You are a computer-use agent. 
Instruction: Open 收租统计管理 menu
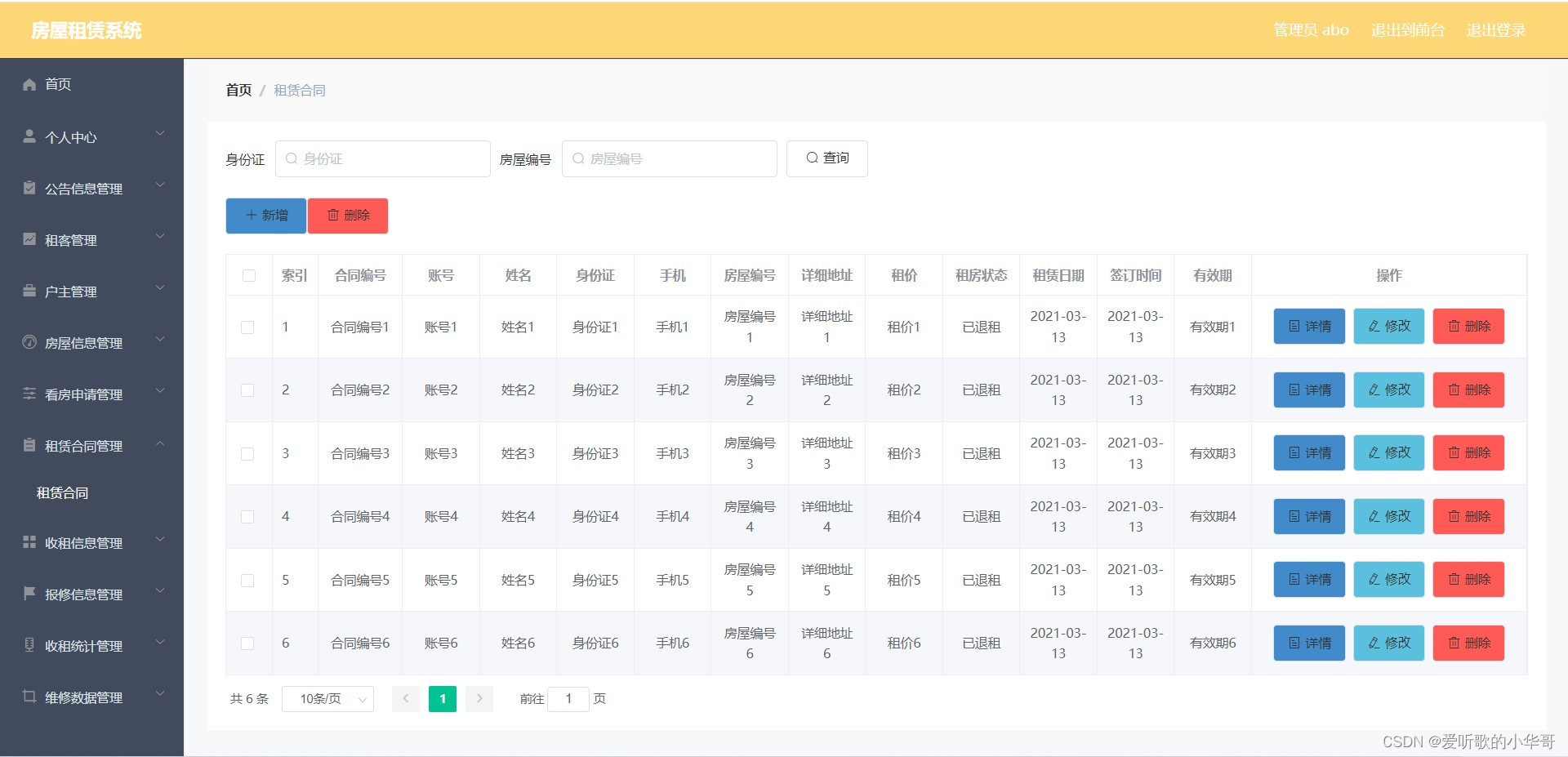pos(91,645)
